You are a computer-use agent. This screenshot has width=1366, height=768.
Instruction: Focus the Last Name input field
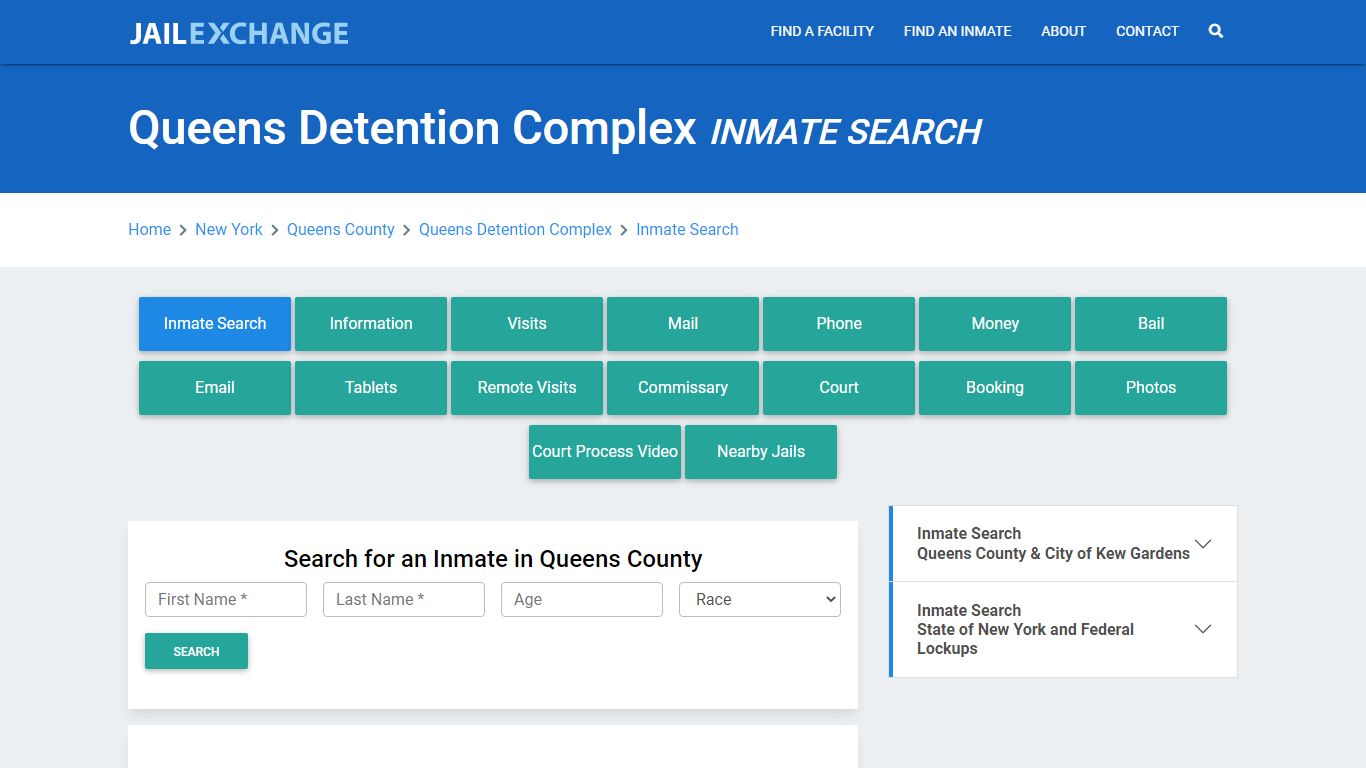[x=404, y=600]
